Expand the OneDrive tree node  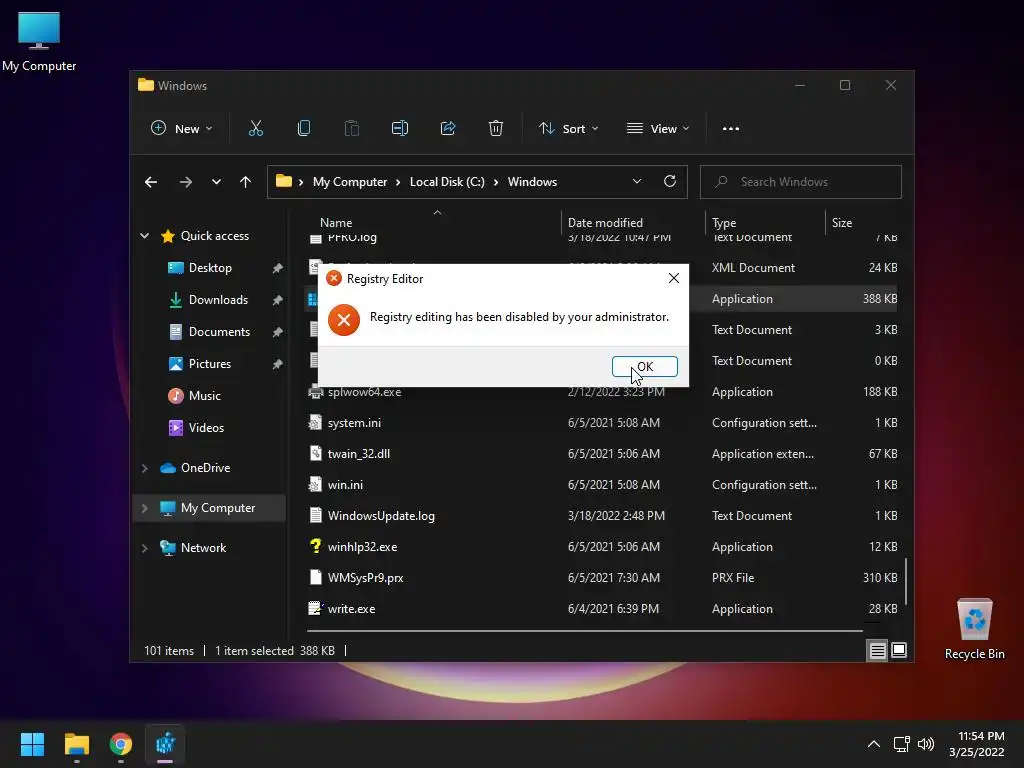[144, 468]
